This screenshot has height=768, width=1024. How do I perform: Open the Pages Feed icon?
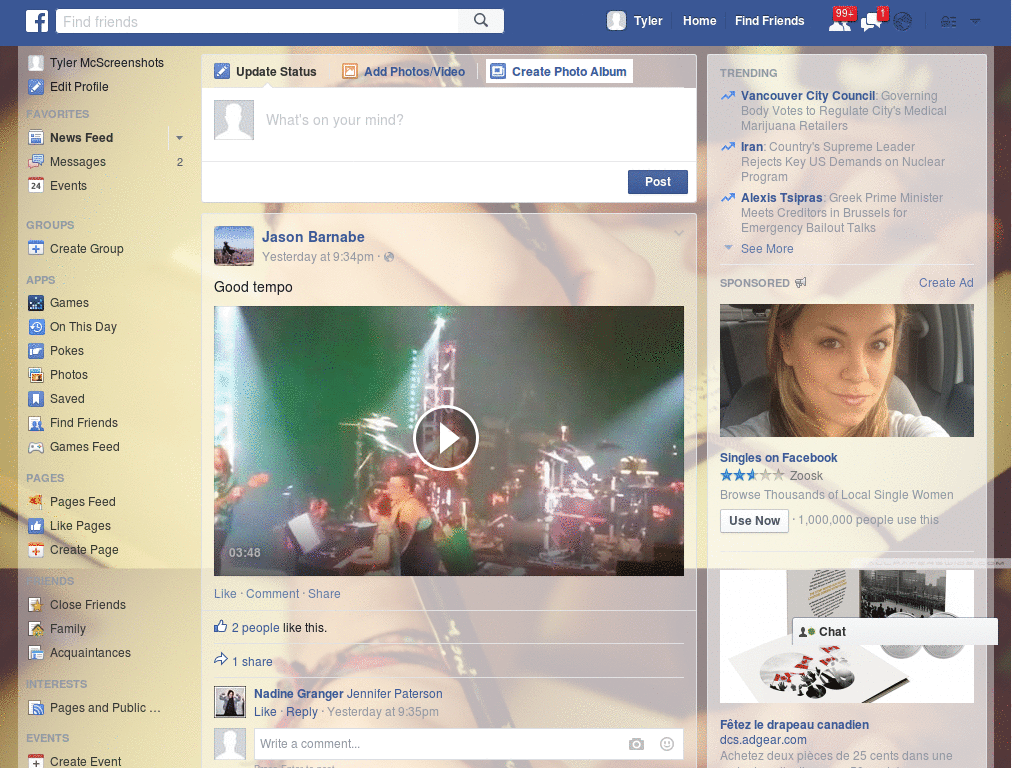pos(36,502)
